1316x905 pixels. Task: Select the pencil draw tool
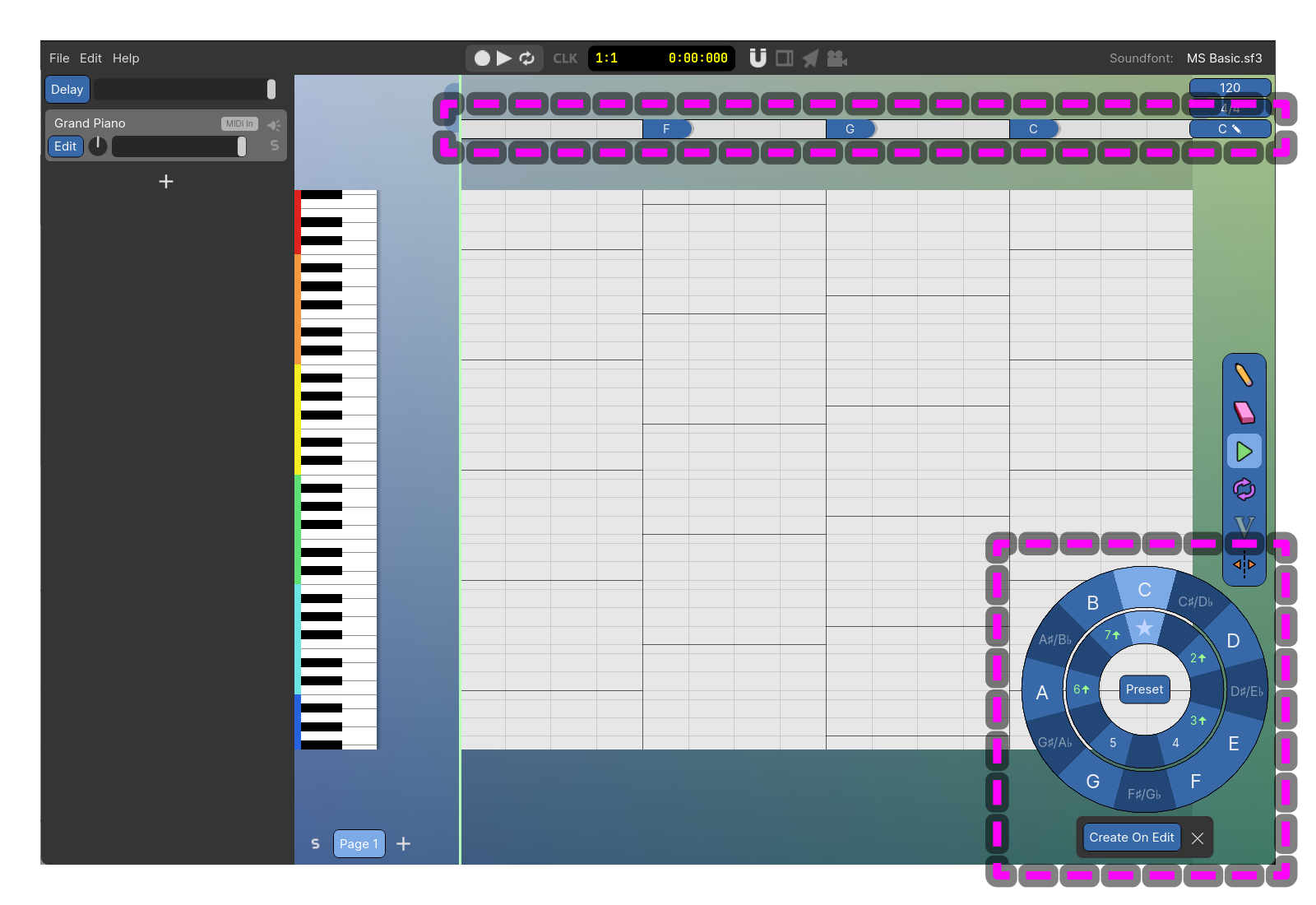coord(1244,375)
